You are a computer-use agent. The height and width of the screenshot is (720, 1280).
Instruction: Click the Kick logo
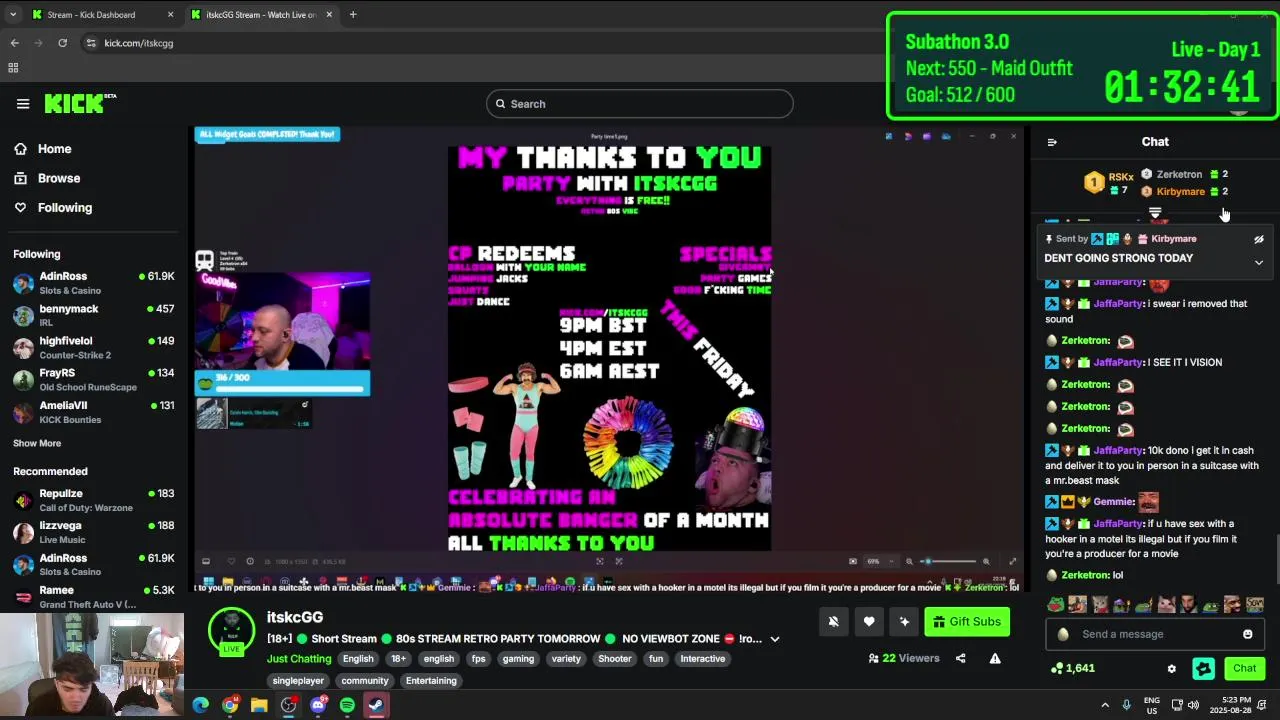point(80,104)
